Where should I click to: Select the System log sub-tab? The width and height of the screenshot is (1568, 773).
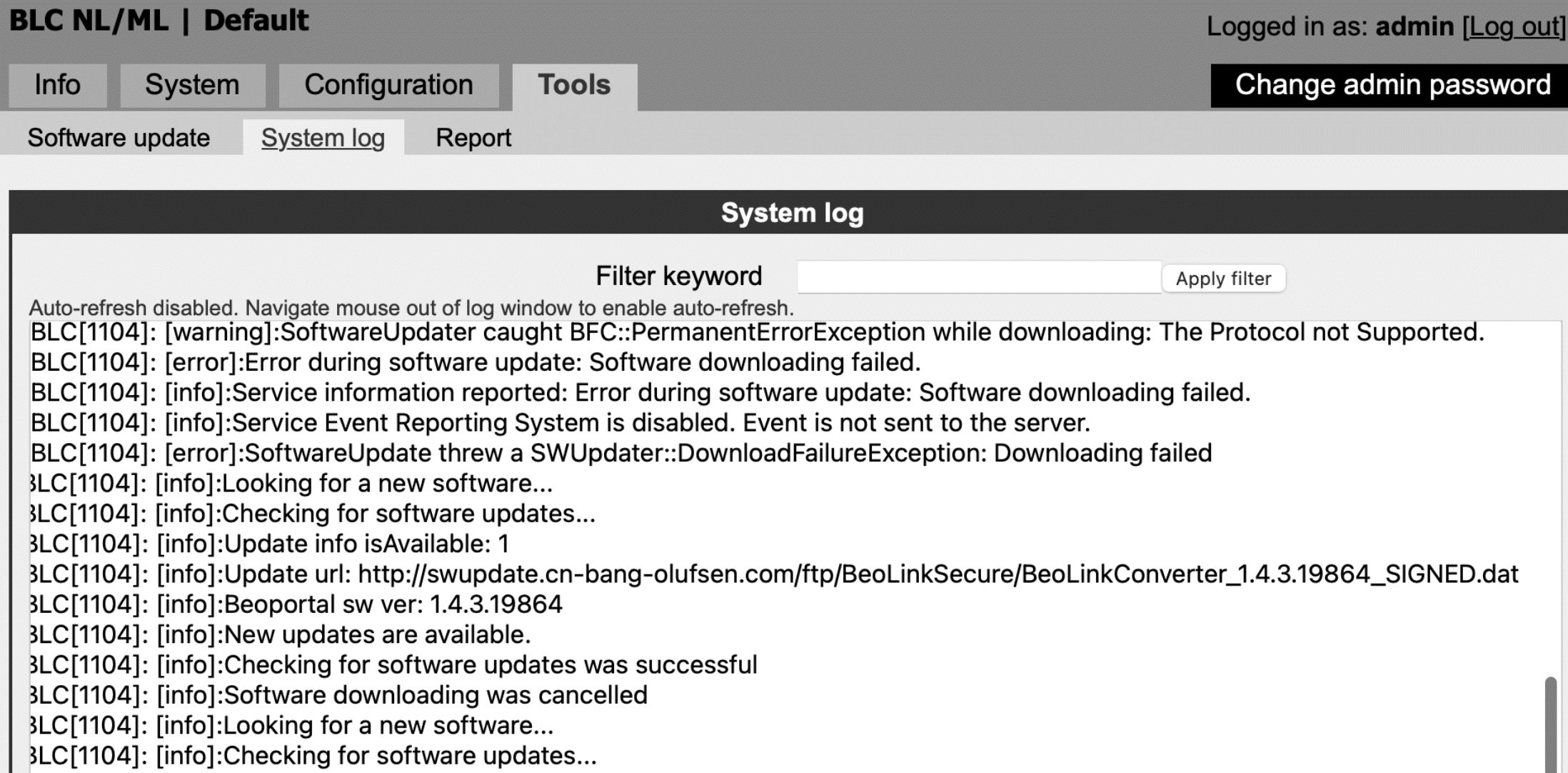click(x=323, y=137)
